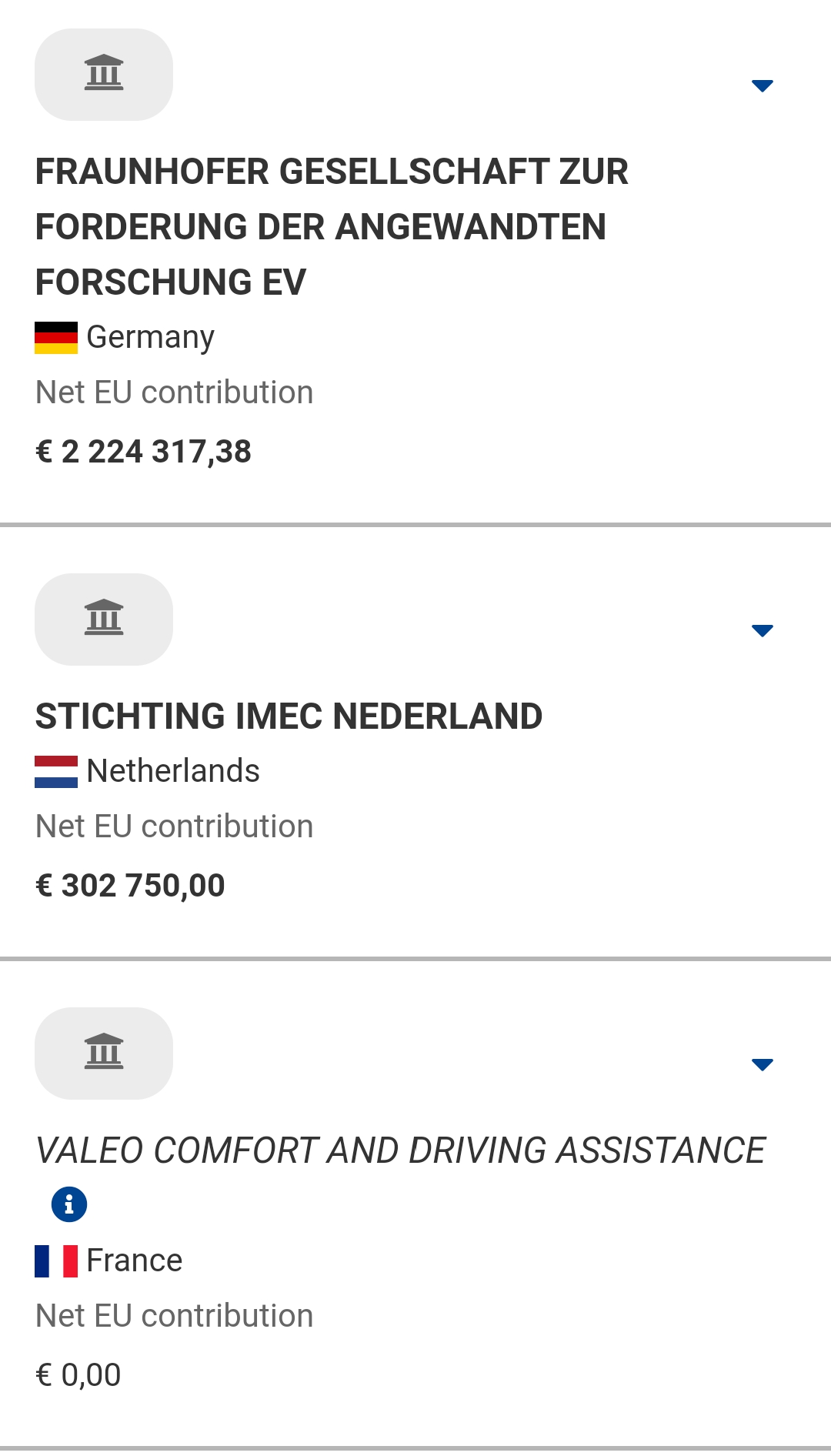The height and width of the screenshot is (1456, 831).
Task: Click the French flag icon
Action: (x=56, y=1261)
